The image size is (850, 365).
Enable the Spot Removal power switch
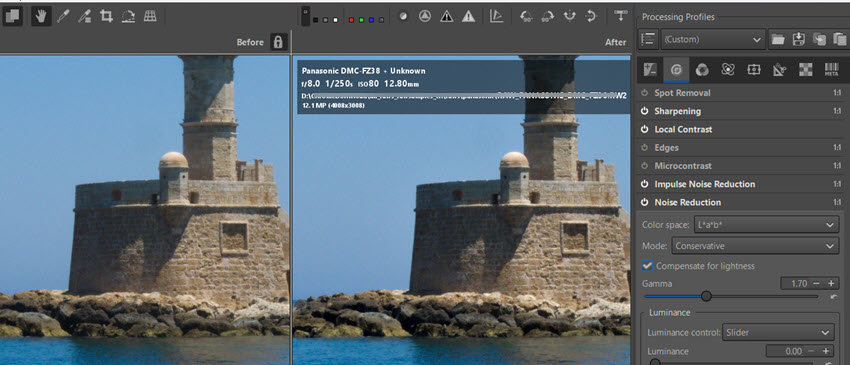point(645,93)
